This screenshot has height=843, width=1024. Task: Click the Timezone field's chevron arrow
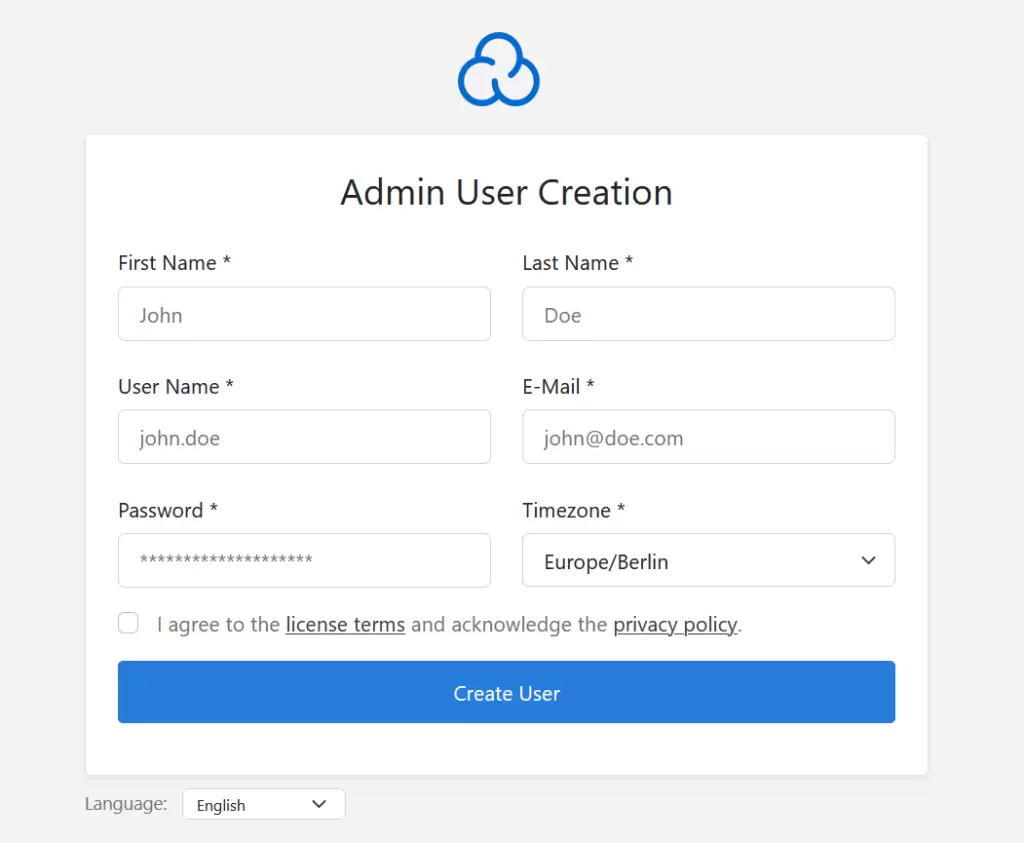coord(868,561)
